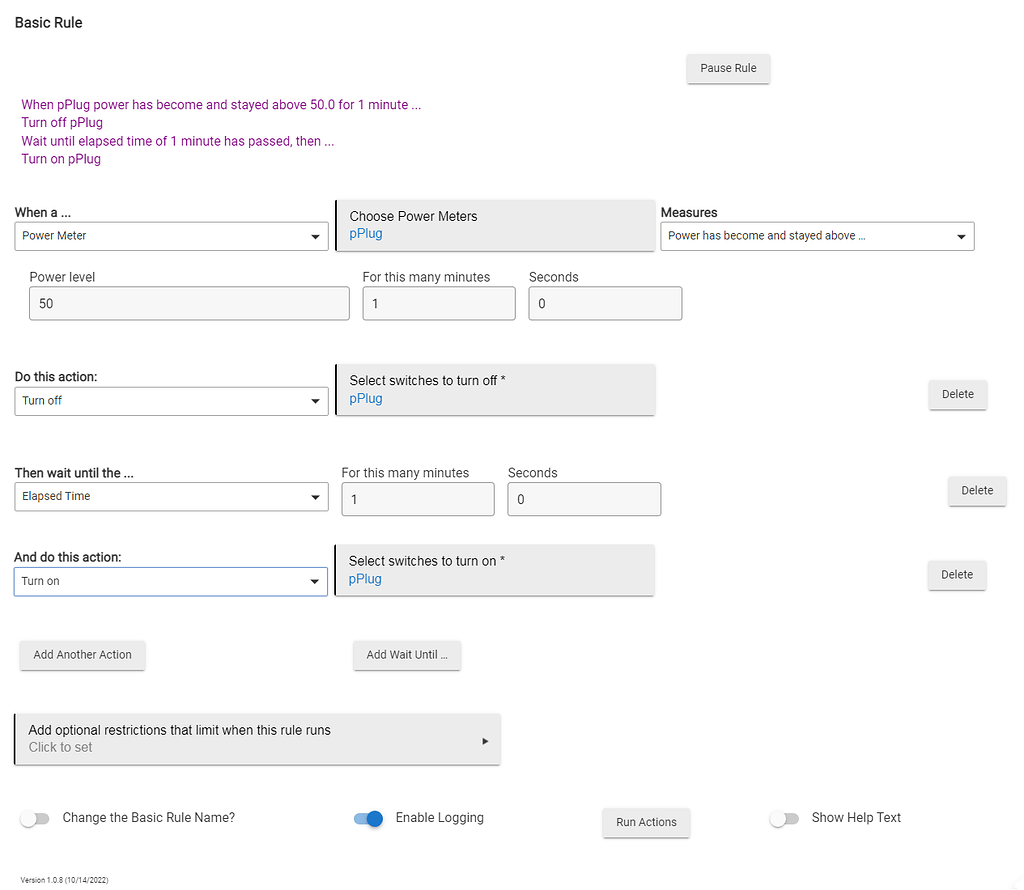Viewport: 1024px width, 890px height.
Task: Expand the optional restrictions section
Action: click(x=257, y=739)
